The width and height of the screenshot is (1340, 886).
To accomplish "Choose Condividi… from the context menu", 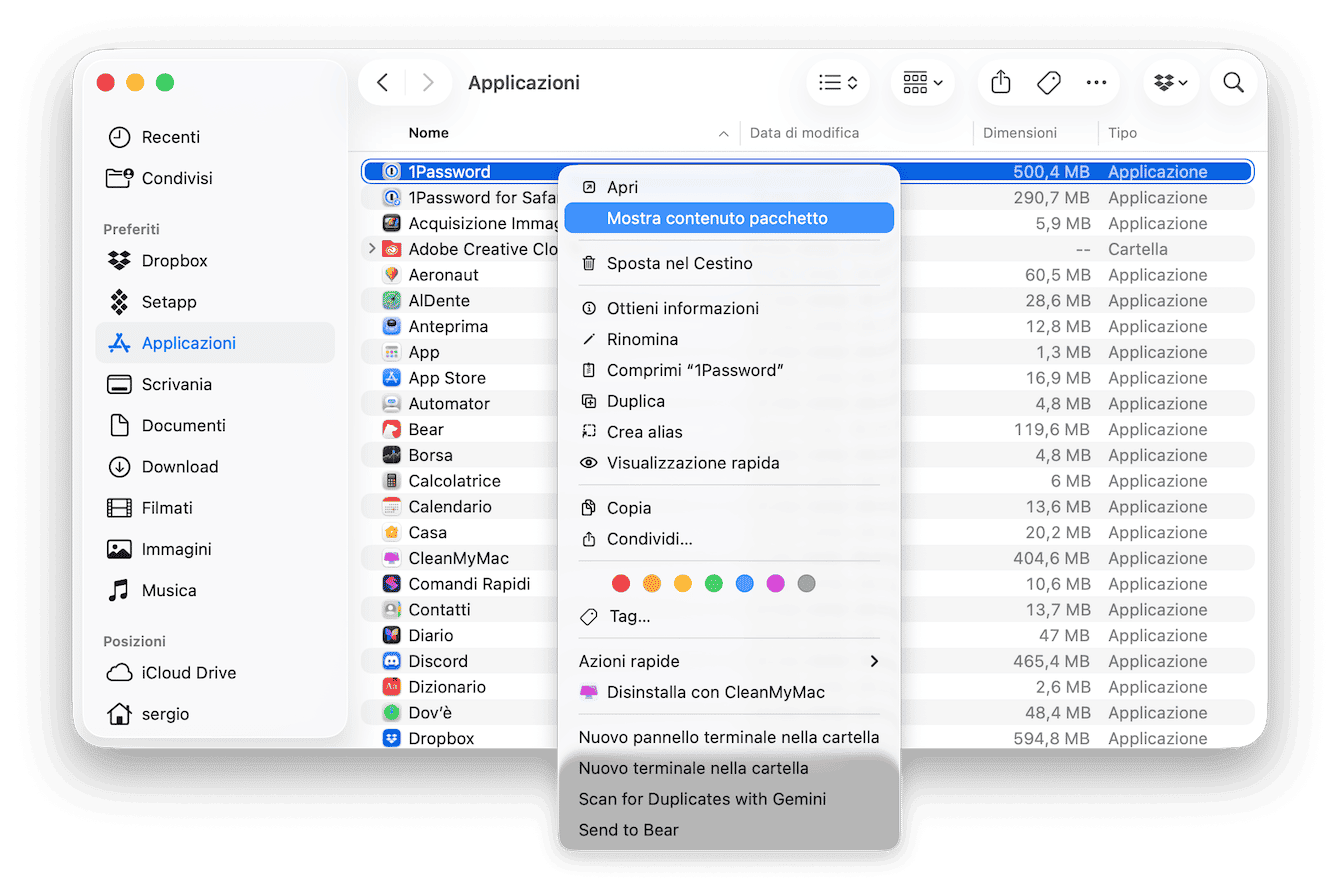I will (x=729, y=540).
